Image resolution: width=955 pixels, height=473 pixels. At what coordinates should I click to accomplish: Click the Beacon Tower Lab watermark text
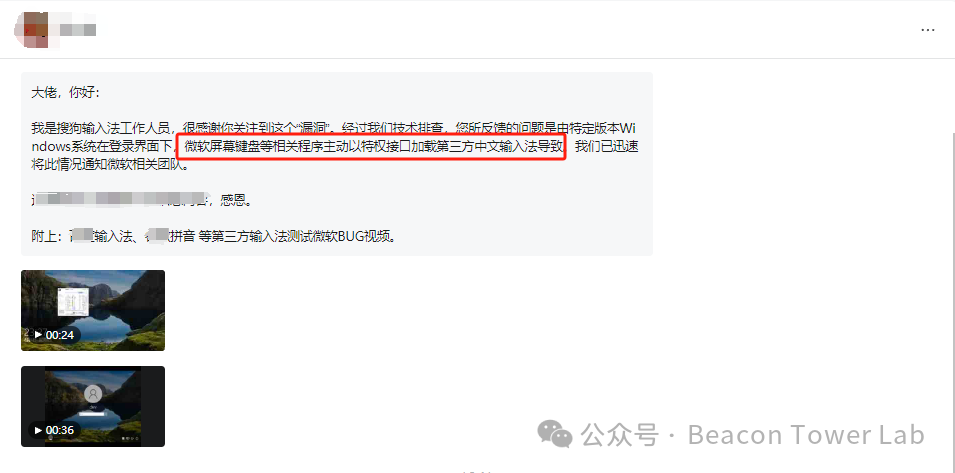806,435
